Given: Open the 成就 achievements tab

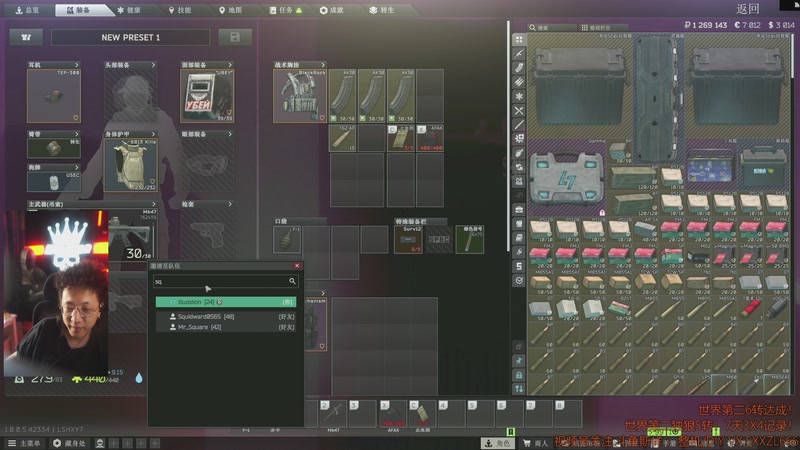Looking at the screenshot, I should [x=332, y=10].
